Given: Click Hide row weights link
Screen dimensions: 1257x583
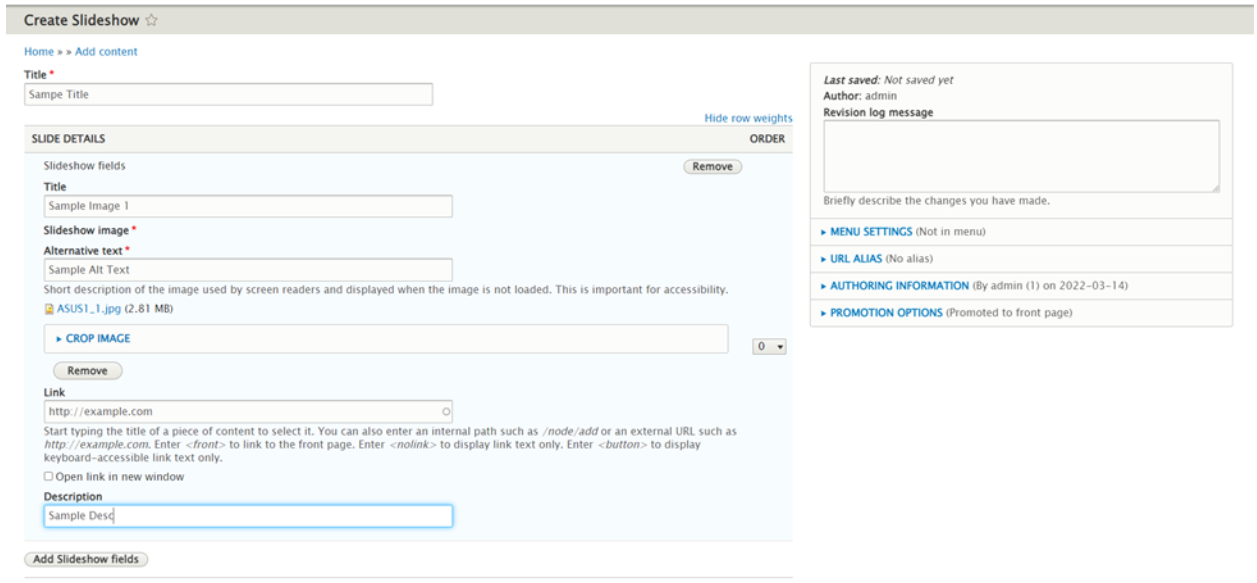Looking at the screenshot, I should (748, 118).
